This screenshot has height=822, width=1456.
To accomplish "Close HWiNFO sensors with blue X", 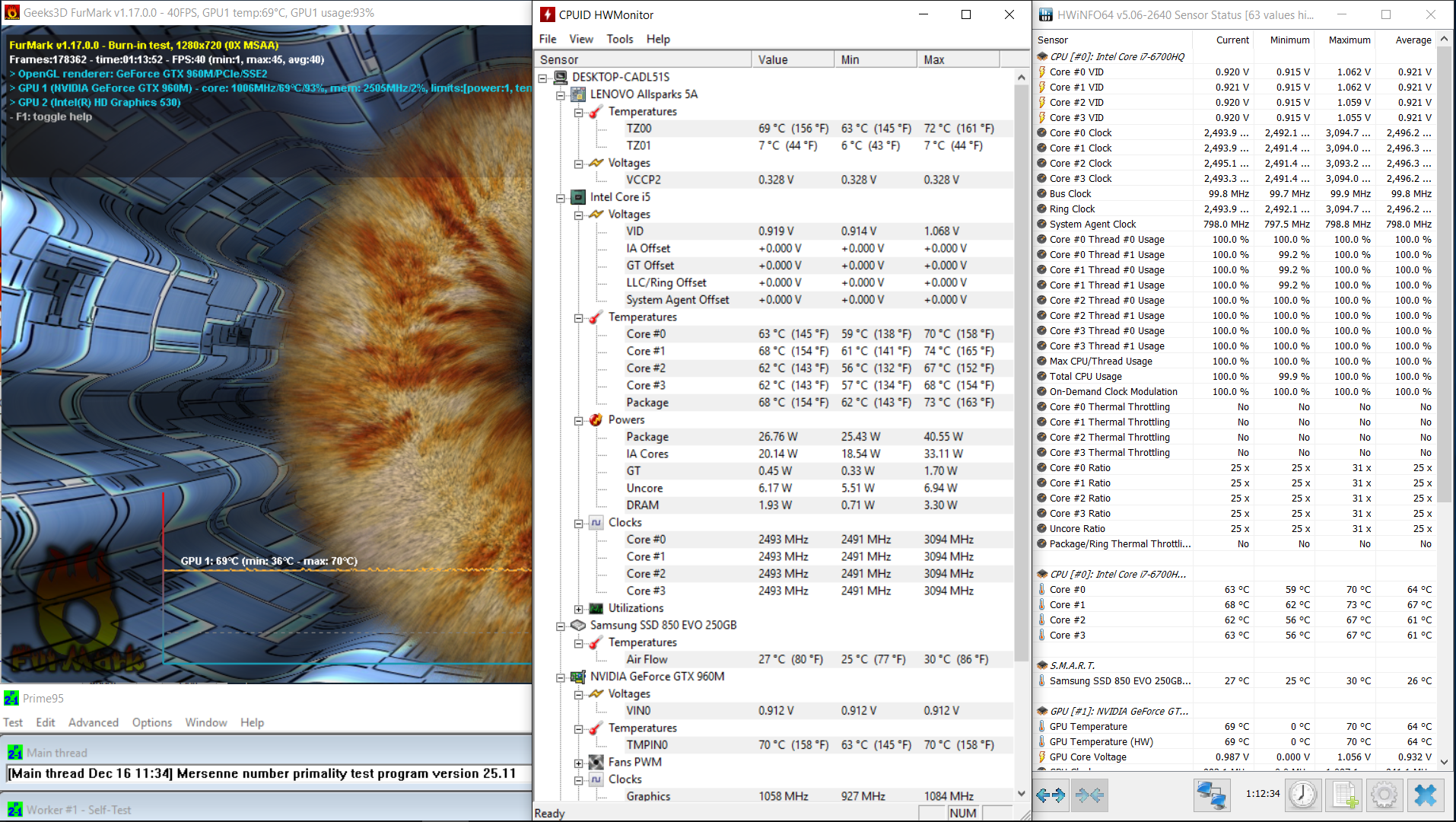I will pyautogui.click(x=1425, y=795).
